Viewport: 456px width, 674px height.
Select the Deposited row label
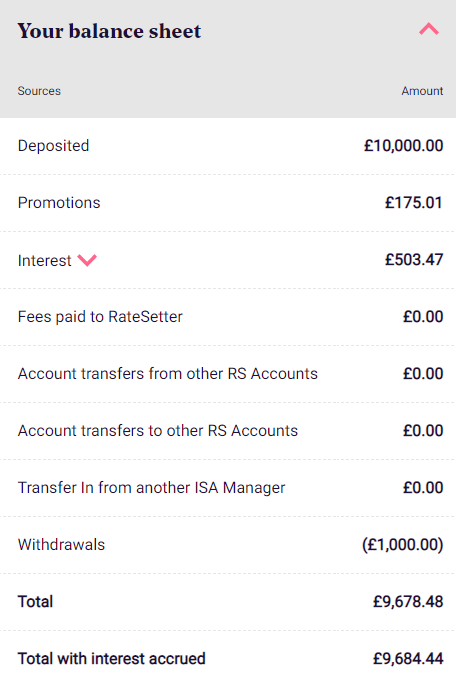[x=53, y=146]
